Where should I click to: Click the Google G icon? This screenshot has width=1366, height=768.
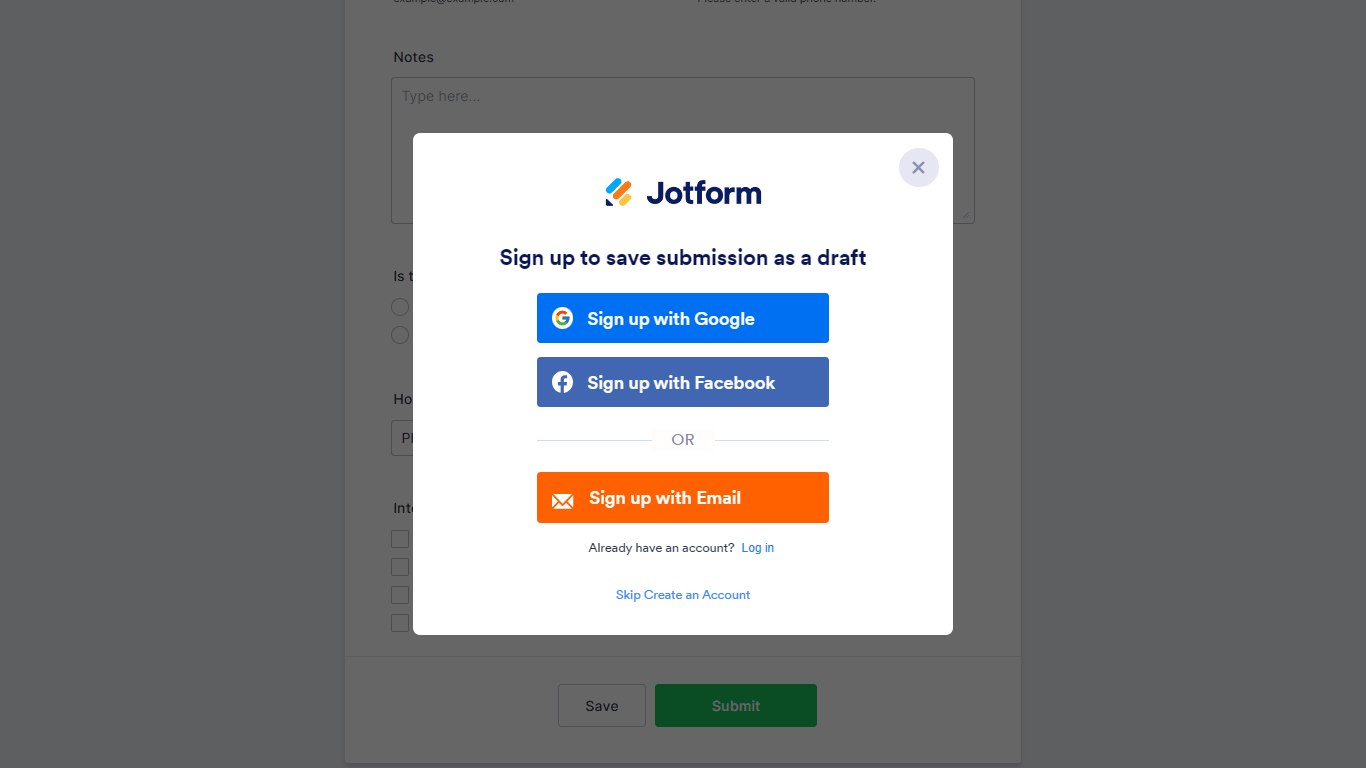(x=563, y=318)
